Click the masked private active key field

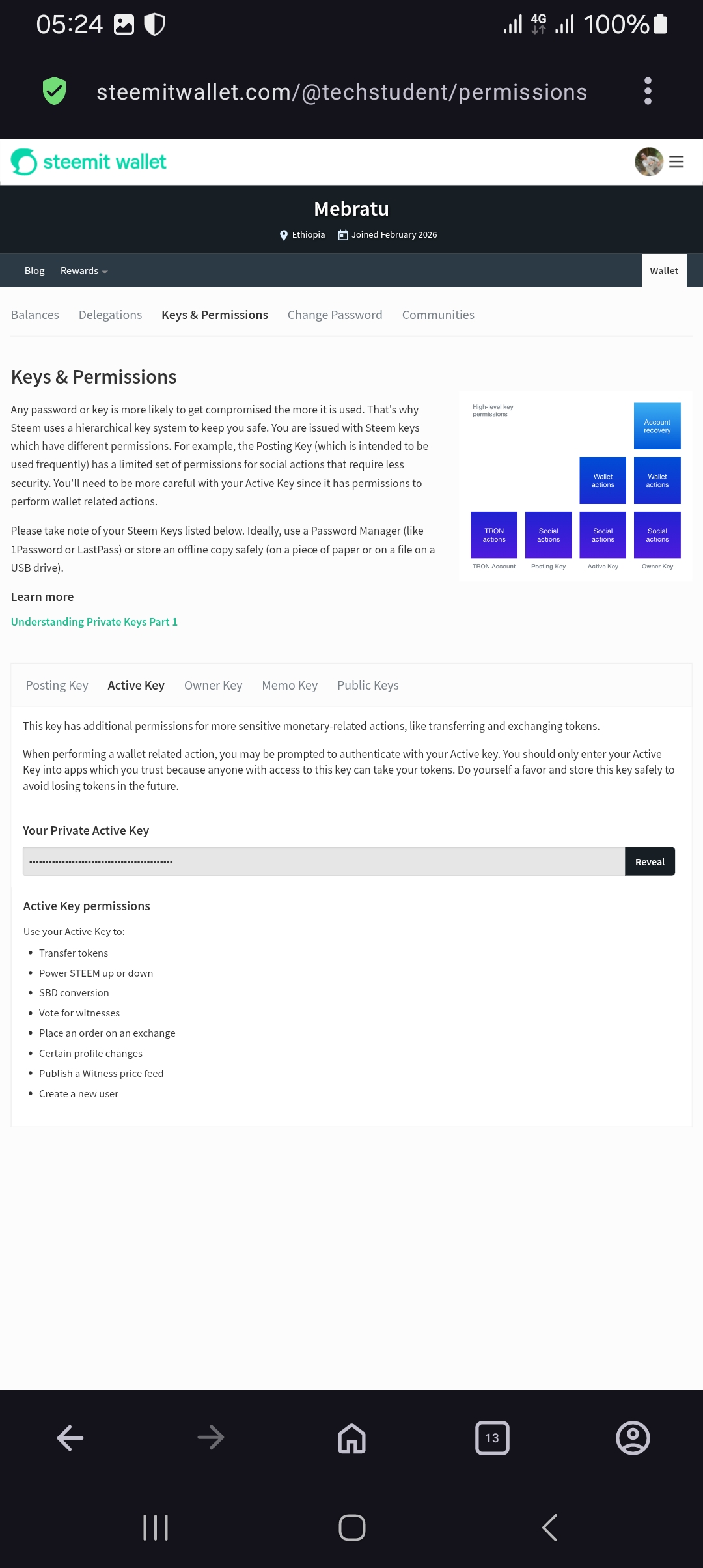pyautogui.click(x=324, y=861)
